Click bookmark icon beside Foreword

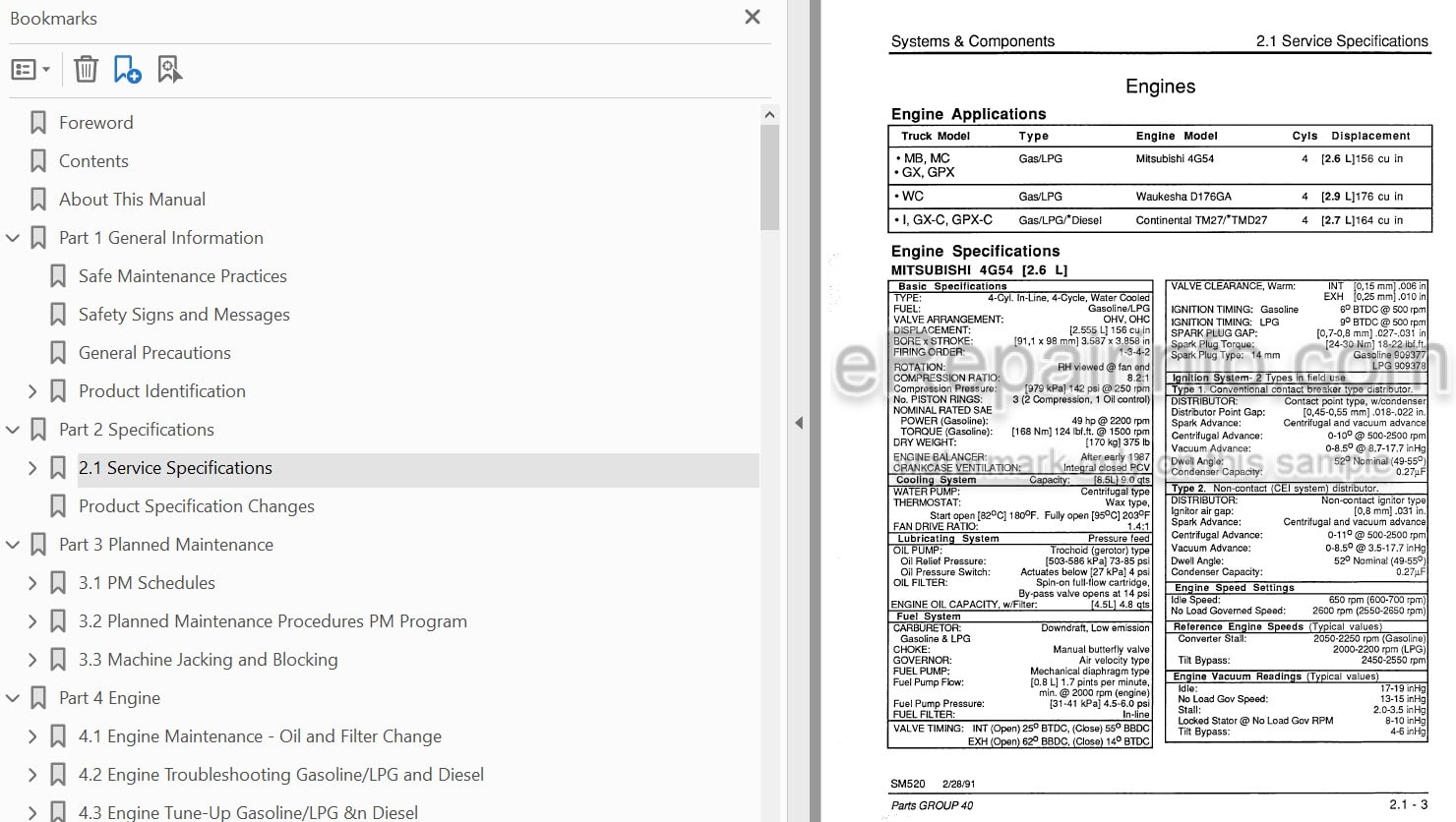click(x=38, y=123)
